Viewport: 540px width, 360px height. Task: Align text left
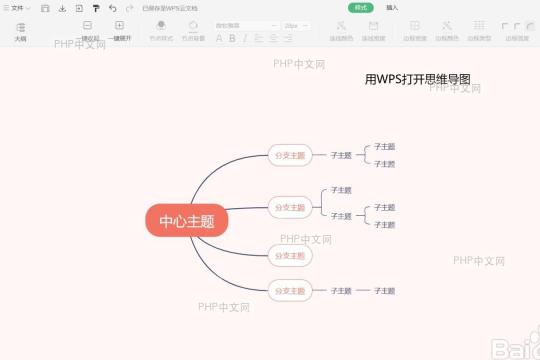click(259, 38)
